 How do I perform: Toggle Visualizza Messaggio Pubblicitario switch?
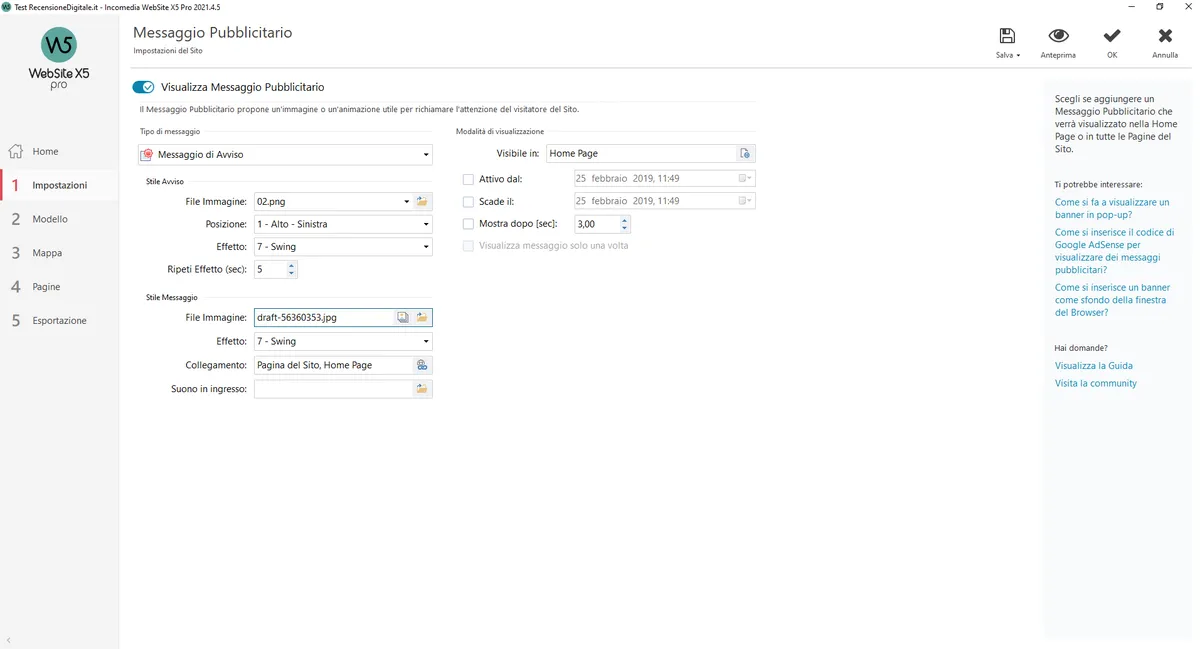tap(143, 87)
